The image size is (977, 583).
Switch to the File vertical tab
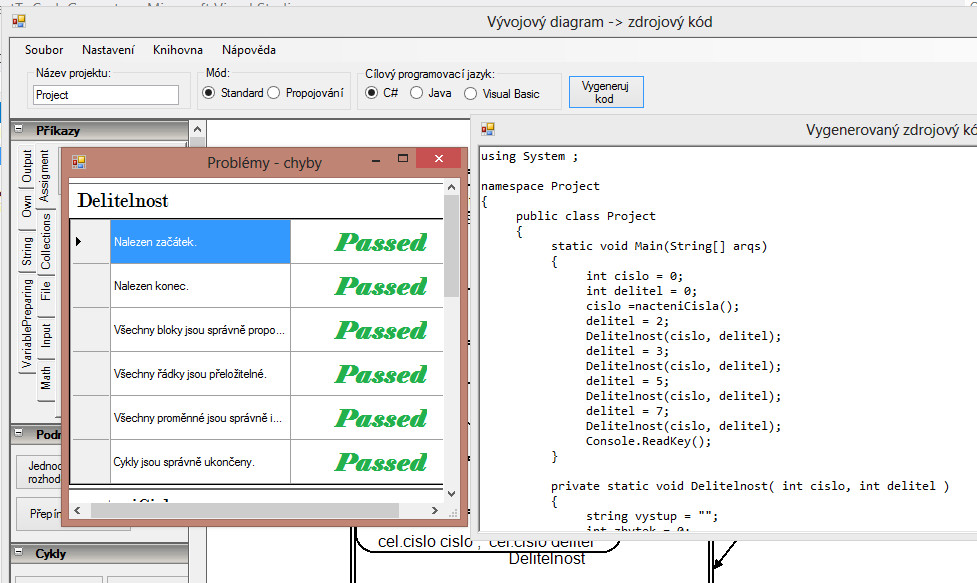click(x=45, y=291)
